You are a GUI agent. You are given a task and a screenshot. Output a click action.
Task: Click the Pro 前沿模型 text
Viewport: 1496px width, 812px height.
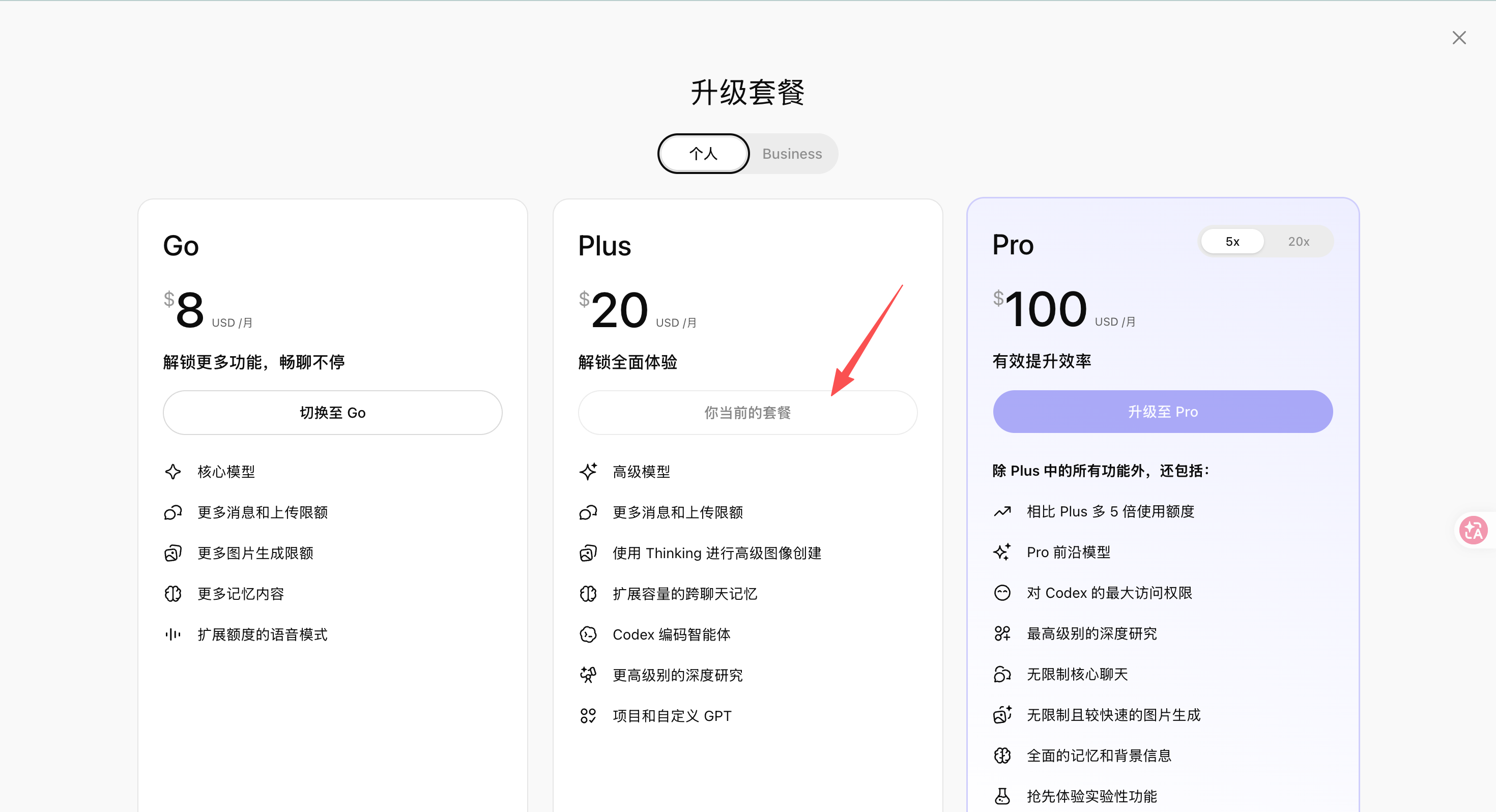coord(1069,552)
